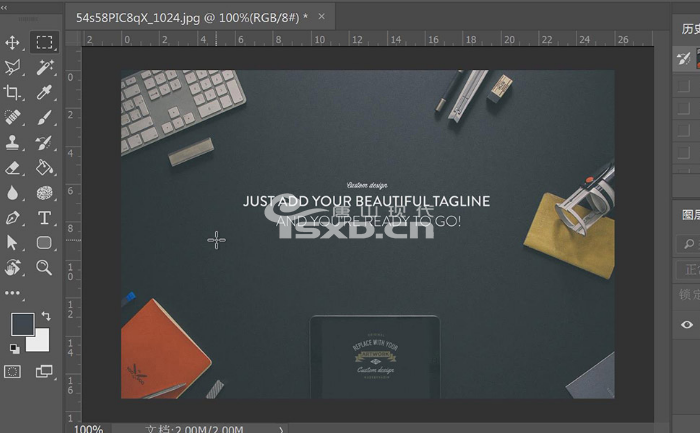This screenshot has width=700, height=433.
Task: Select the Rectangular Marquee tool
Action: [x=44, y=42]
